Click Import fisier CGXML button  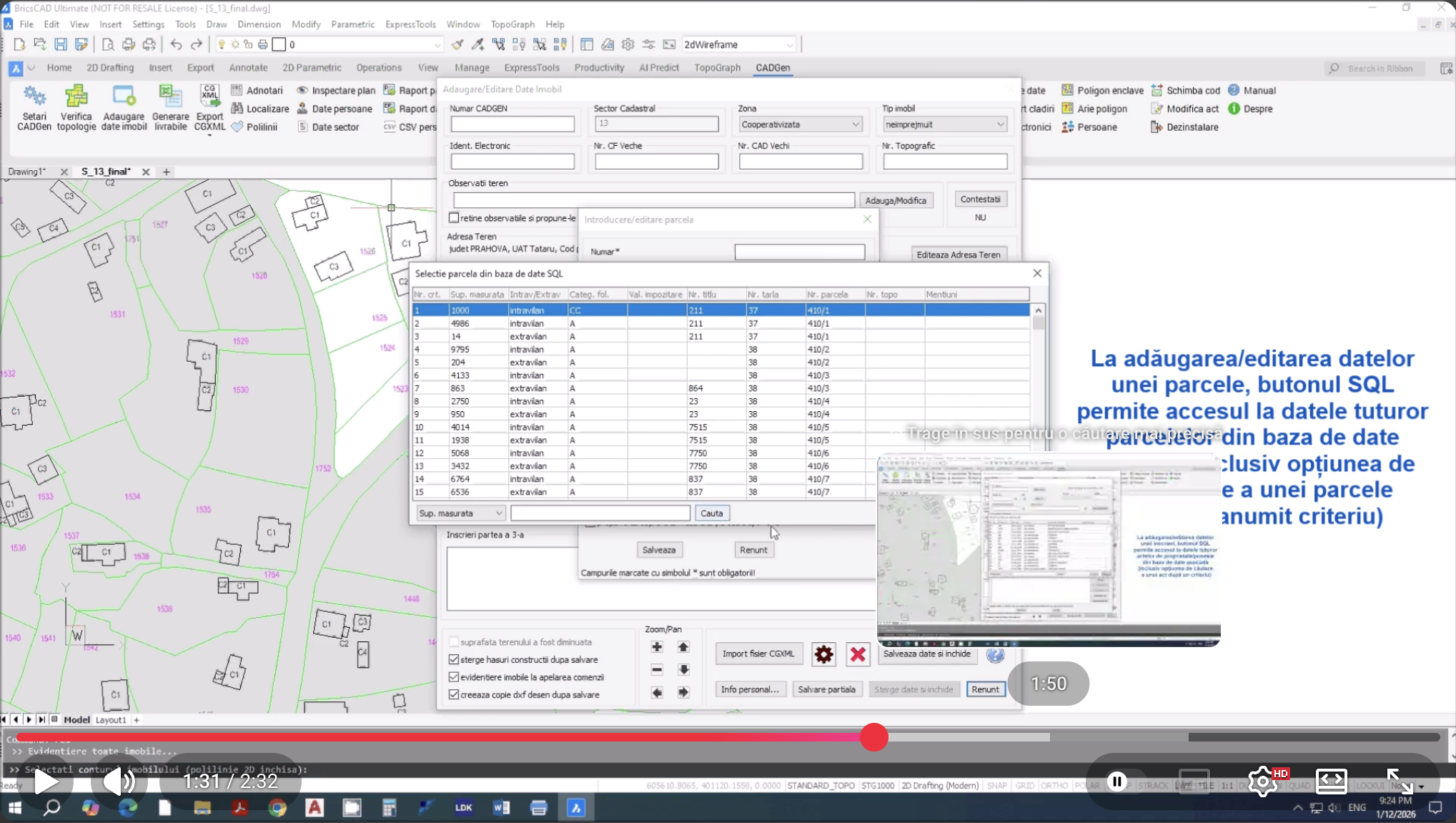(758, 654)
